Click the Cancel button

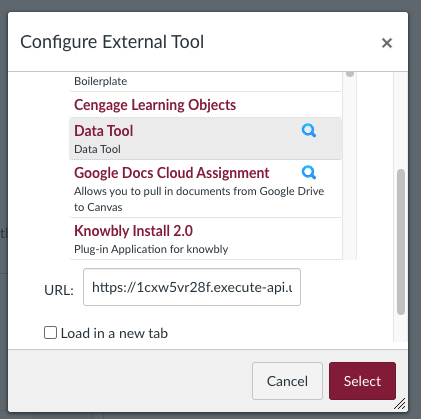[x=287, y=381]
